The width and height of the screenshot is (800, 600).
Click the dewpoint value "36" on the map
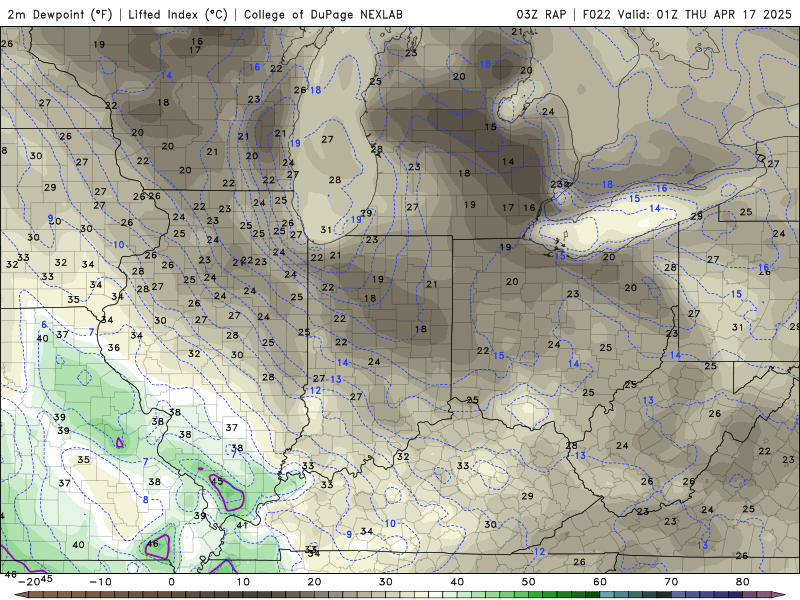coord(114,347)
